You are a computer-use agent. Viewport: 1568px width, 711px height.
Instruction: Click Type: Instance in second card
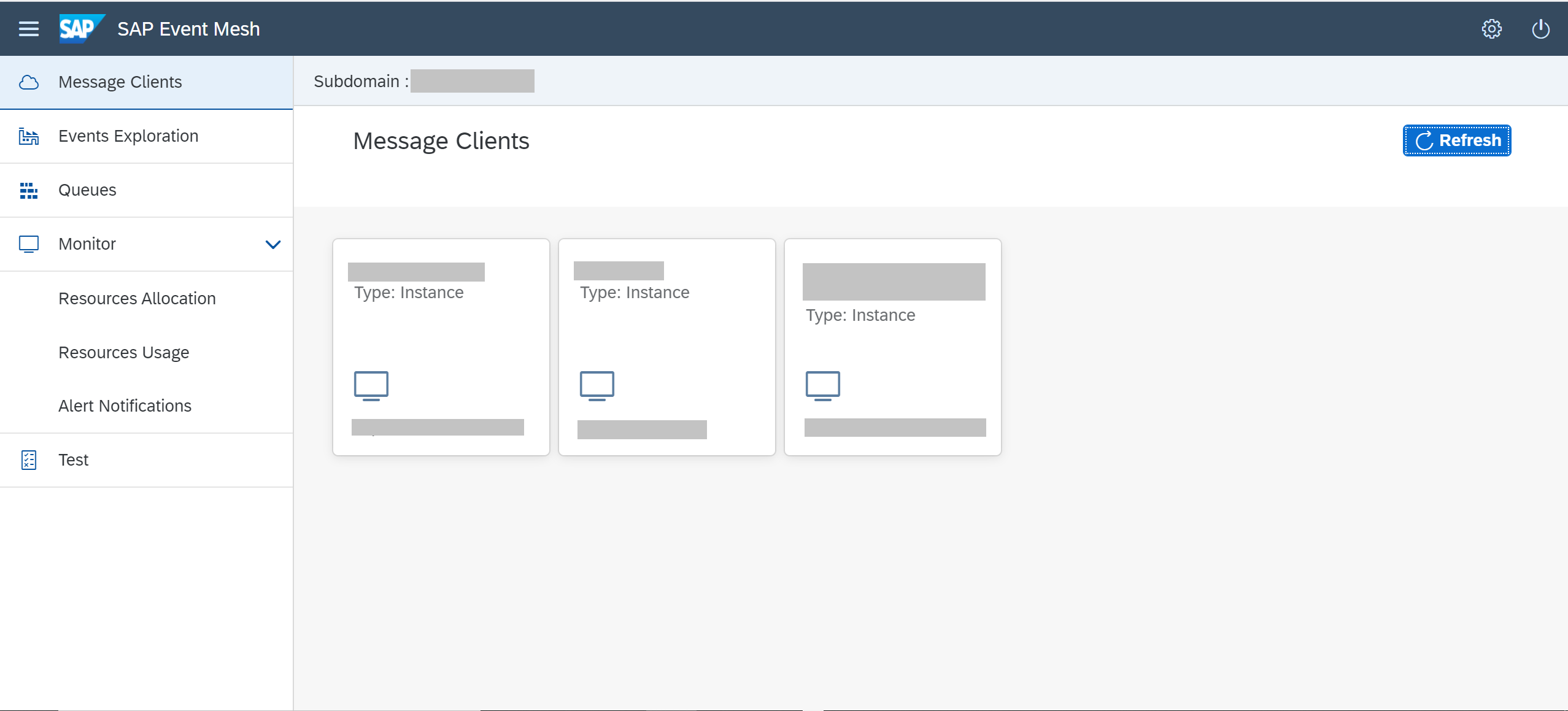[635, 293]
